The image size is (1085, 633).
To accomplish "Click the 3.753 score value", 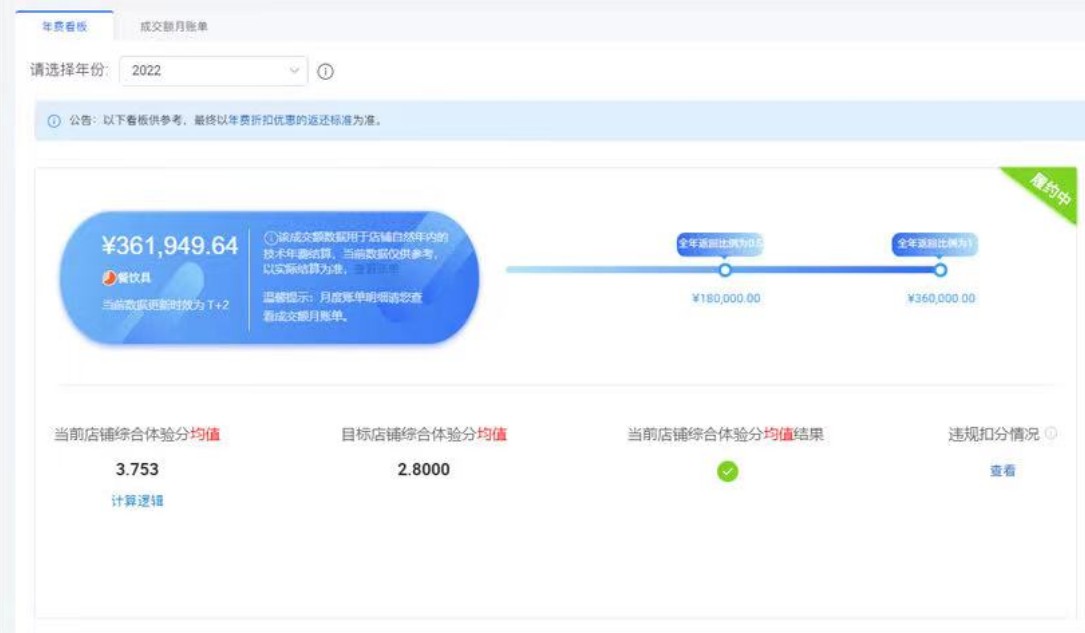I will [x=137, y=470].
